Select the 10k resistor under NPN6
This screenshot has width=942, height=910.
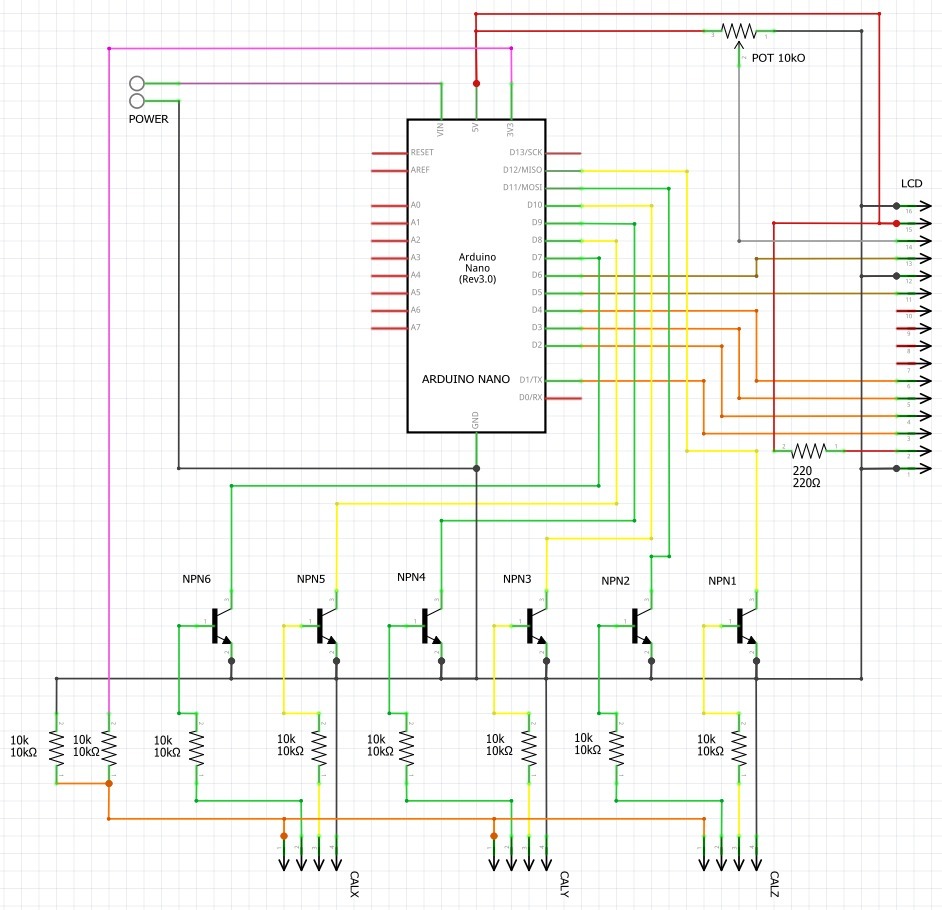(x=196, y=748)
